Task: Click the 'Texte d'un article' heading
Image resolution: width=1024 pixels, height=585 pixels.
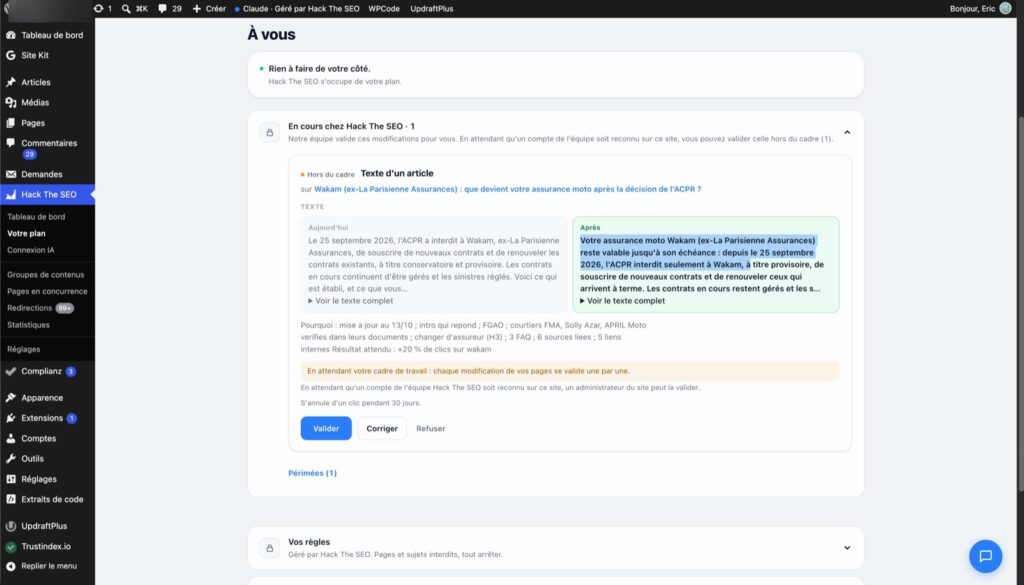Action: tap(397, 174)
